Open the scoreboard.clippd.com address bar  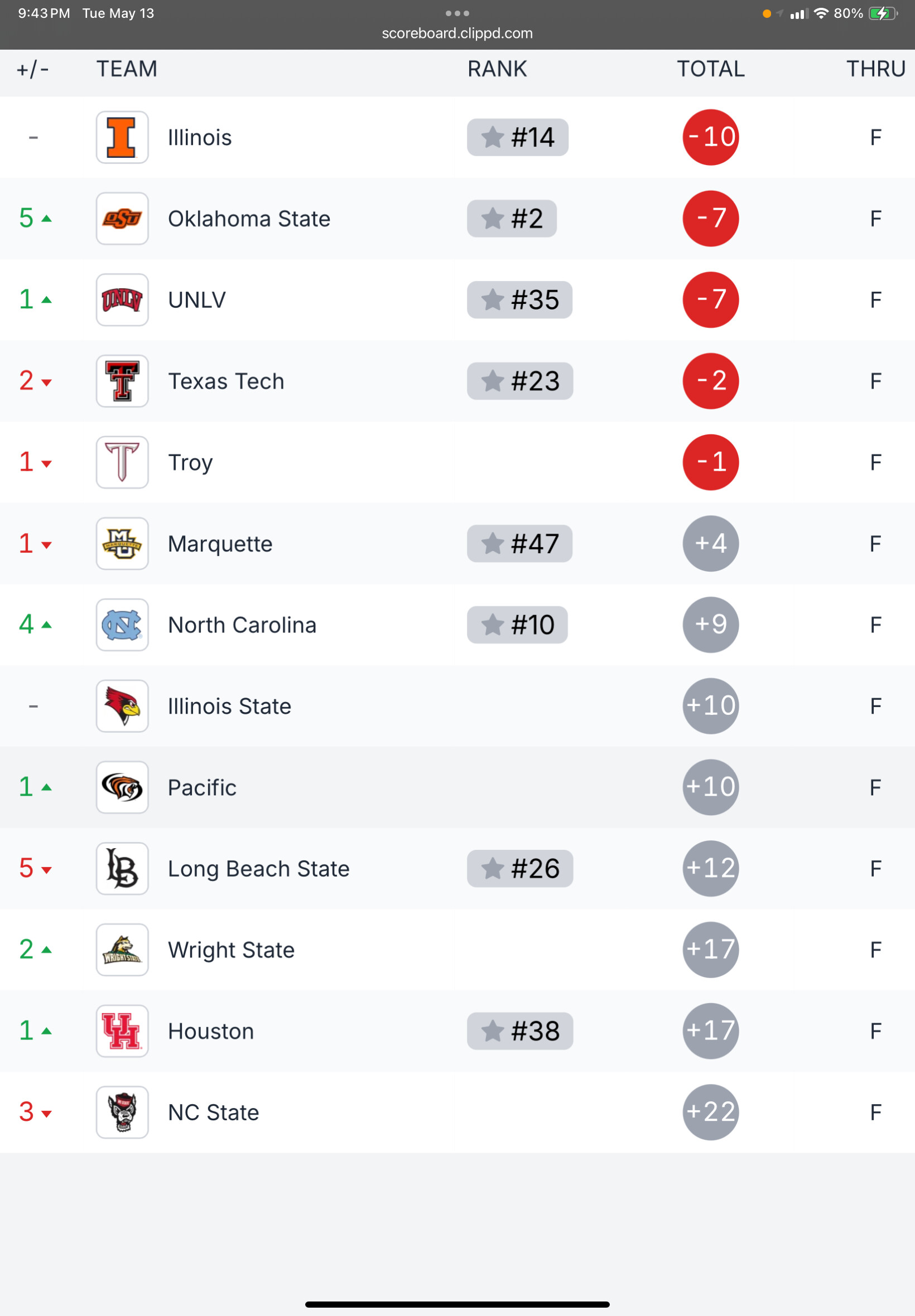[458, 33]
